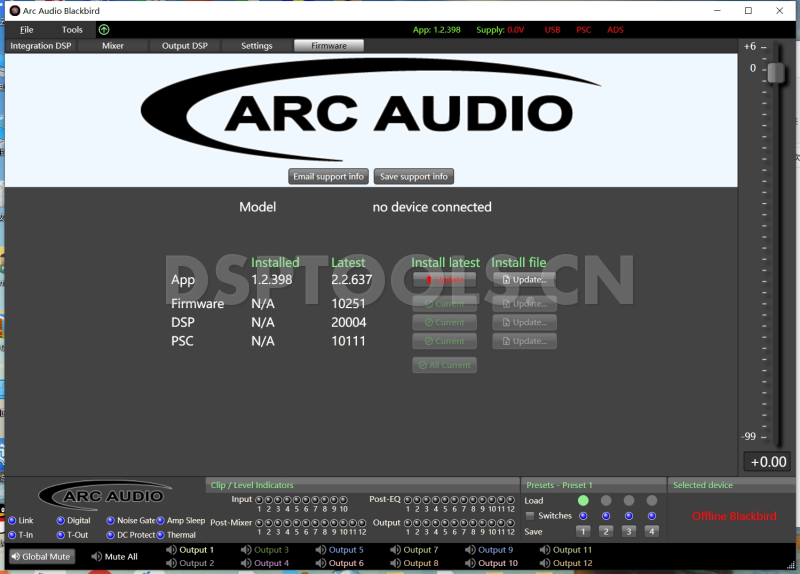Click the DC Protect indicator
This screenshot has height=574, width=800.
(x=110, y=535)
